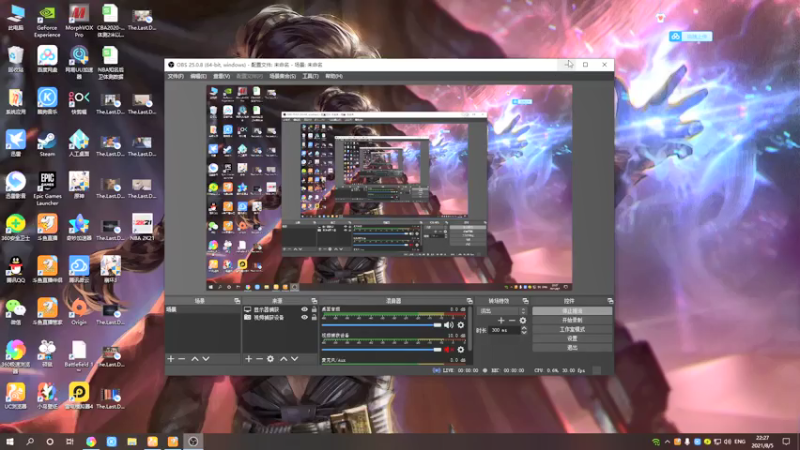This screenshot has height=450, width=800.
Task: Click the mixer panel vertical scrollbar
Action: coord(470,330)
